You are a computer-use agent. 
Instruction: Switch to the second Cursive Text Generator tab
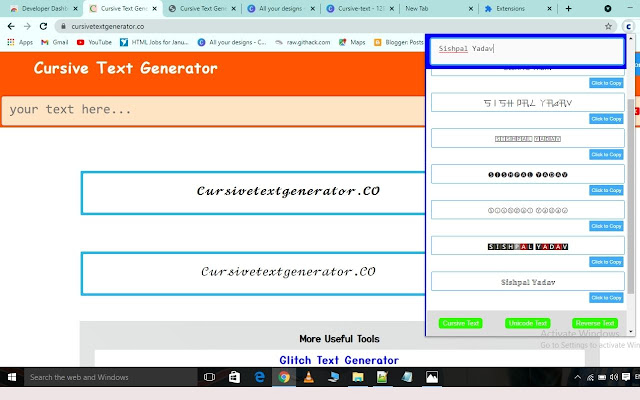(202, 9)
